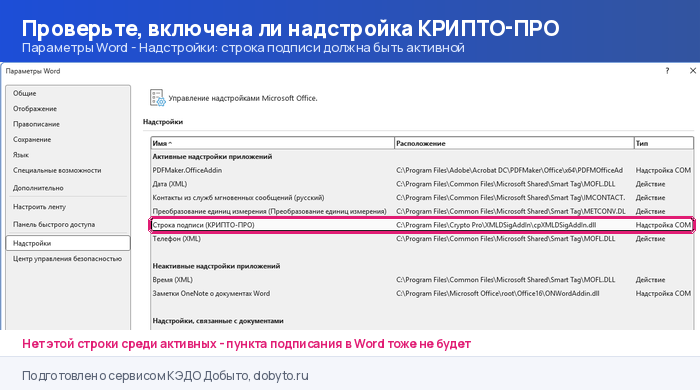Select the Строка подписи (КРИПТО-ПРО) row
Viewport: 700px width, 390px height.
[422, 225]
